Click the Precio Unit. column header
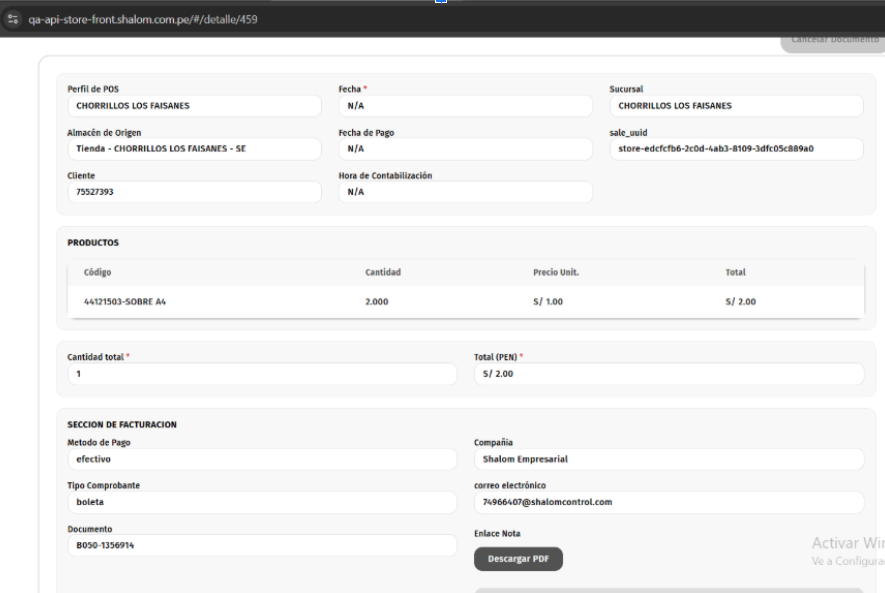Screen dimensions: 885x593 click(556, 272)
